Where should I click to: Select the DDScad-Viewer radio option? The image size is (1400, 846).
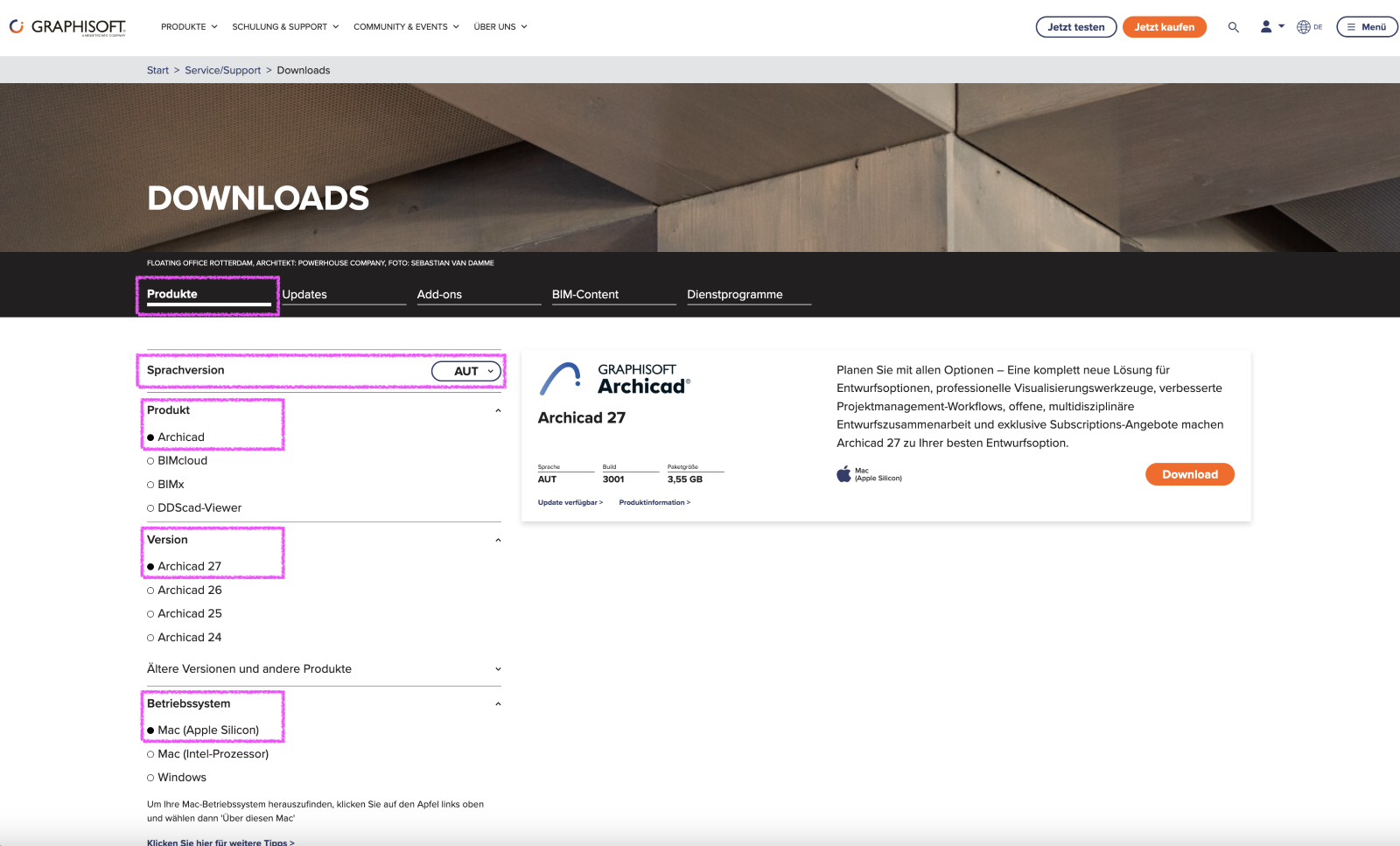[194, 508]
